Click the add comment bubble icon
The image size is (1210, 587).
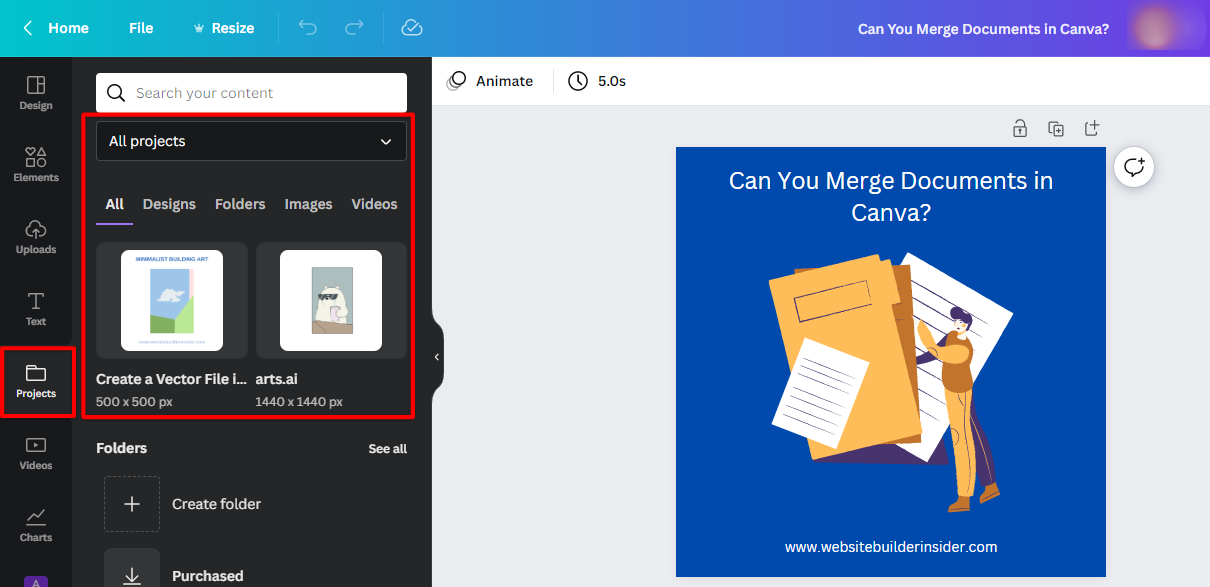tap(1134, 167)
